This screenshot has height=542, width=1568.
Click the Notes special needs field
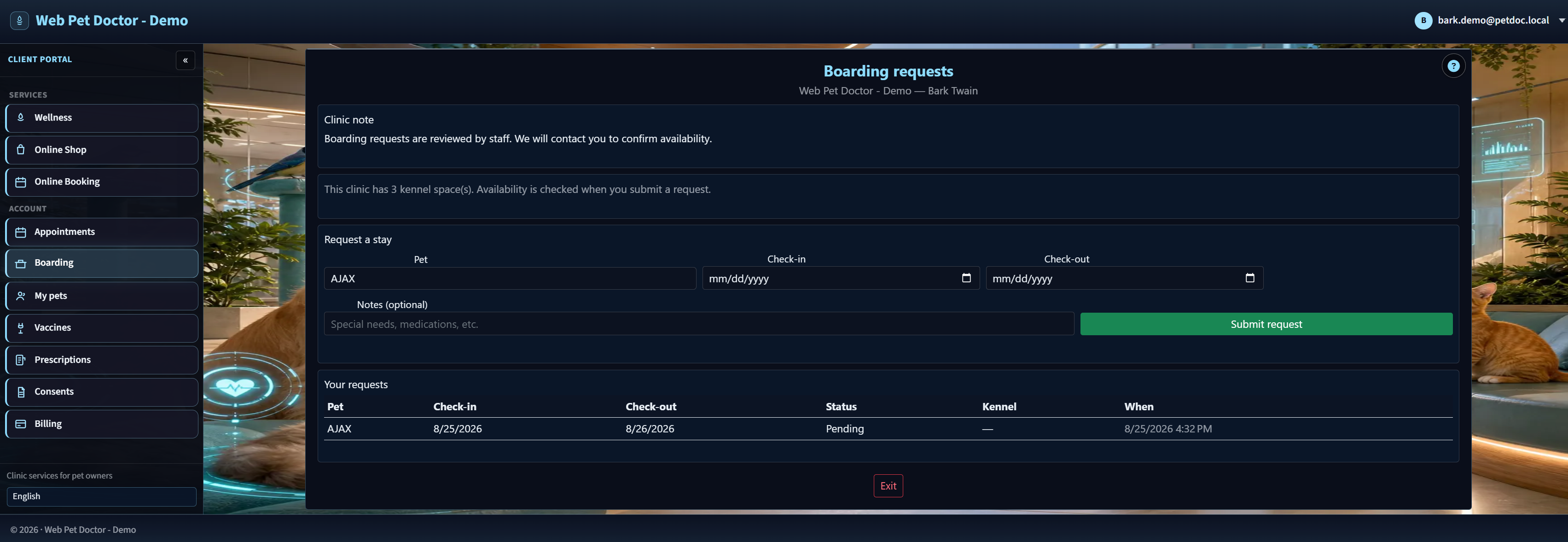[x=699, y=324]
